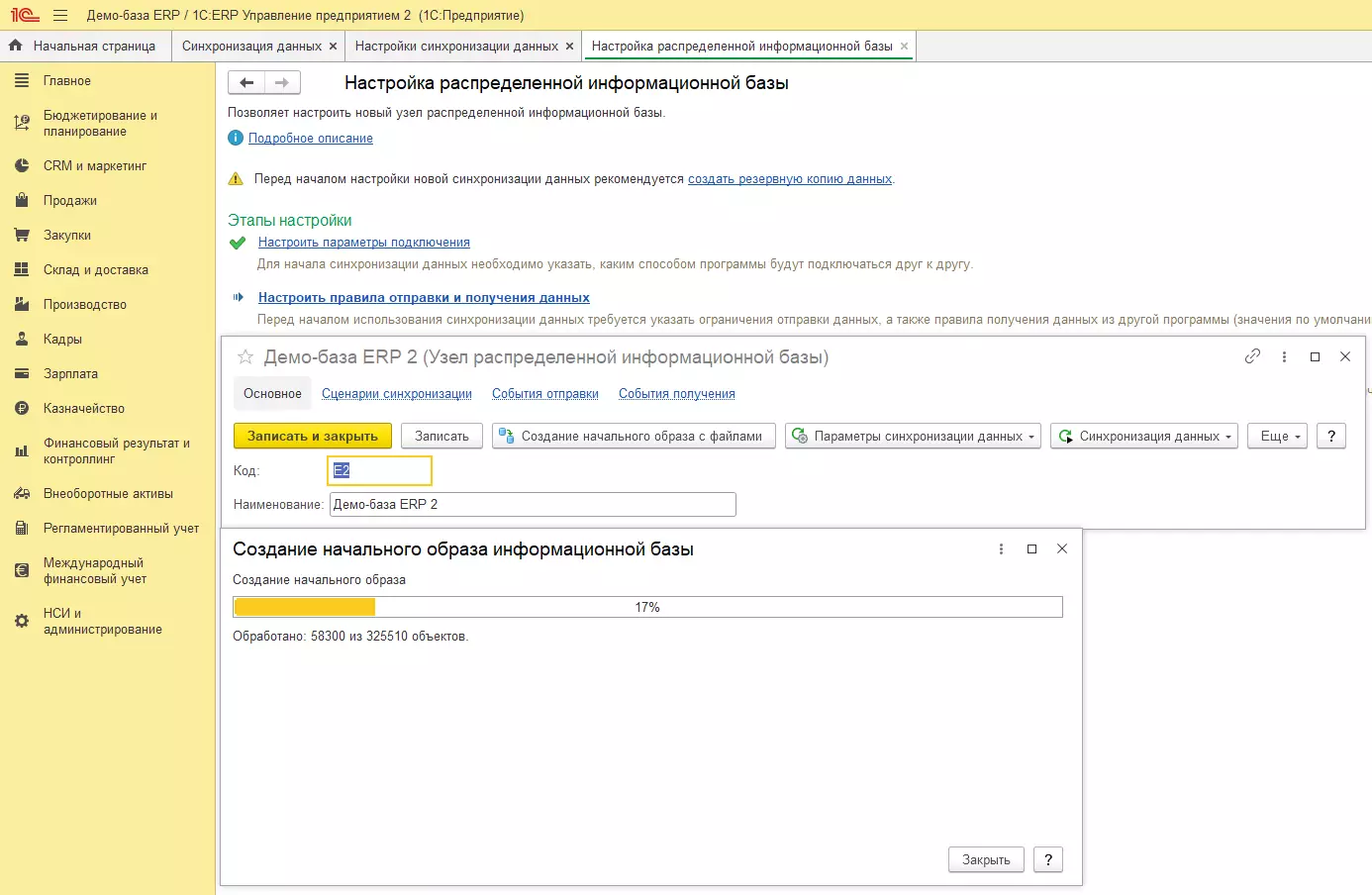Open Сценарии синхронизации section
Screen dimensions: 1372x895
[x=397, y=394]
